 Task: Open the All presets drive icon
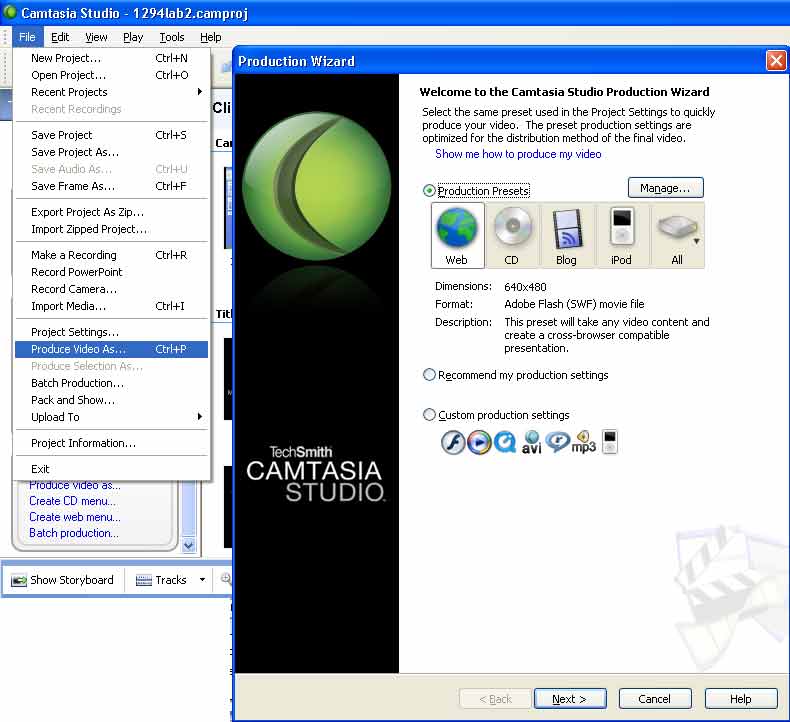point(677,227)
